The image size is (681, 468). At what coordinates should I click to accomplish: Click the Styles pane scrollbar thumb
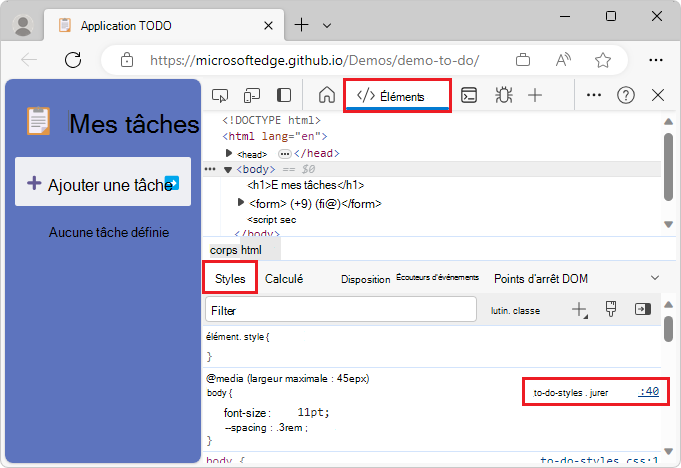point(668,329)
